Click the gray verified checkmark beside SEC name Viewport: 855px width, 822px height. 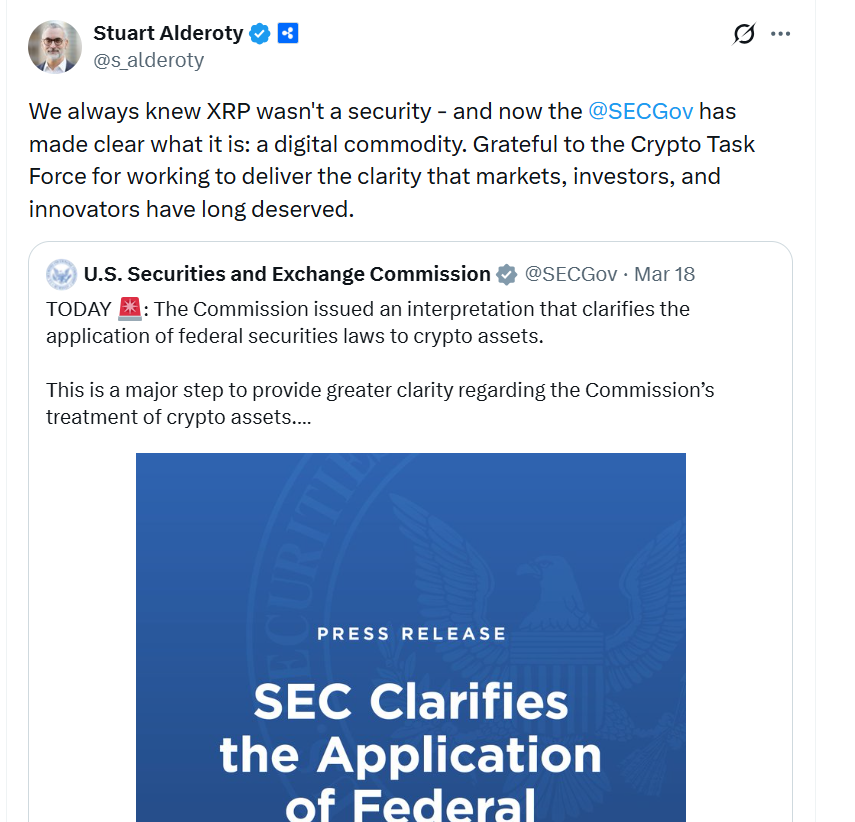[506, 273]
